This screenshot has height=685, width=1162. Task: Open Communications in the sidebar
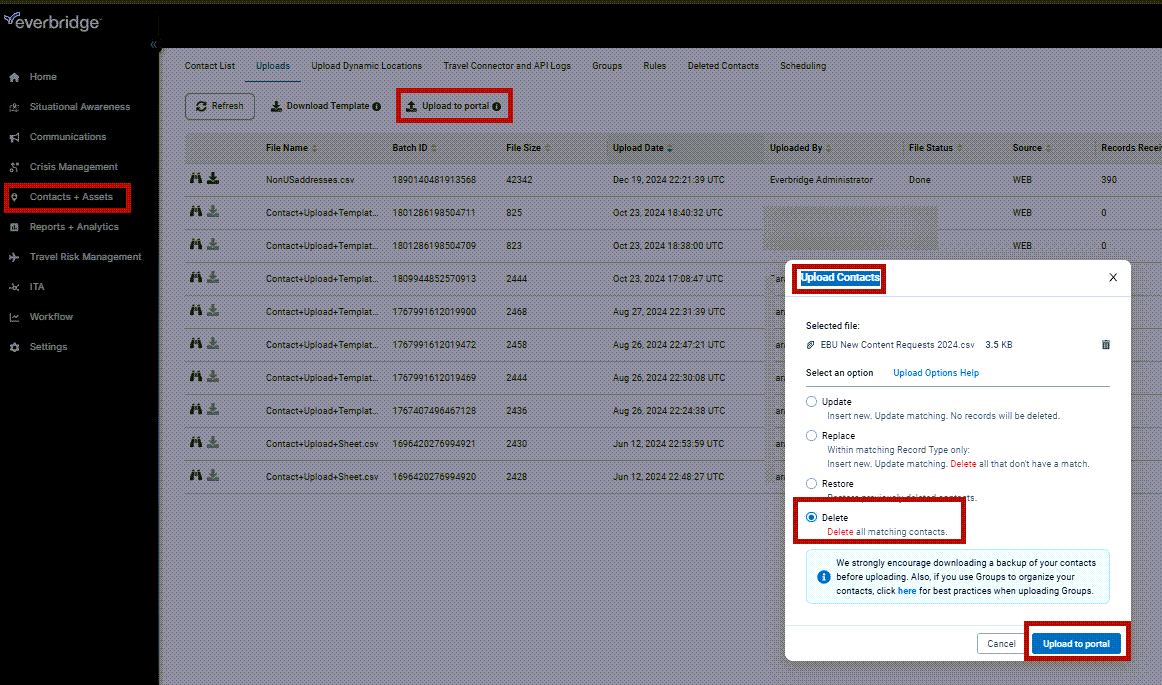coord(67,137)
